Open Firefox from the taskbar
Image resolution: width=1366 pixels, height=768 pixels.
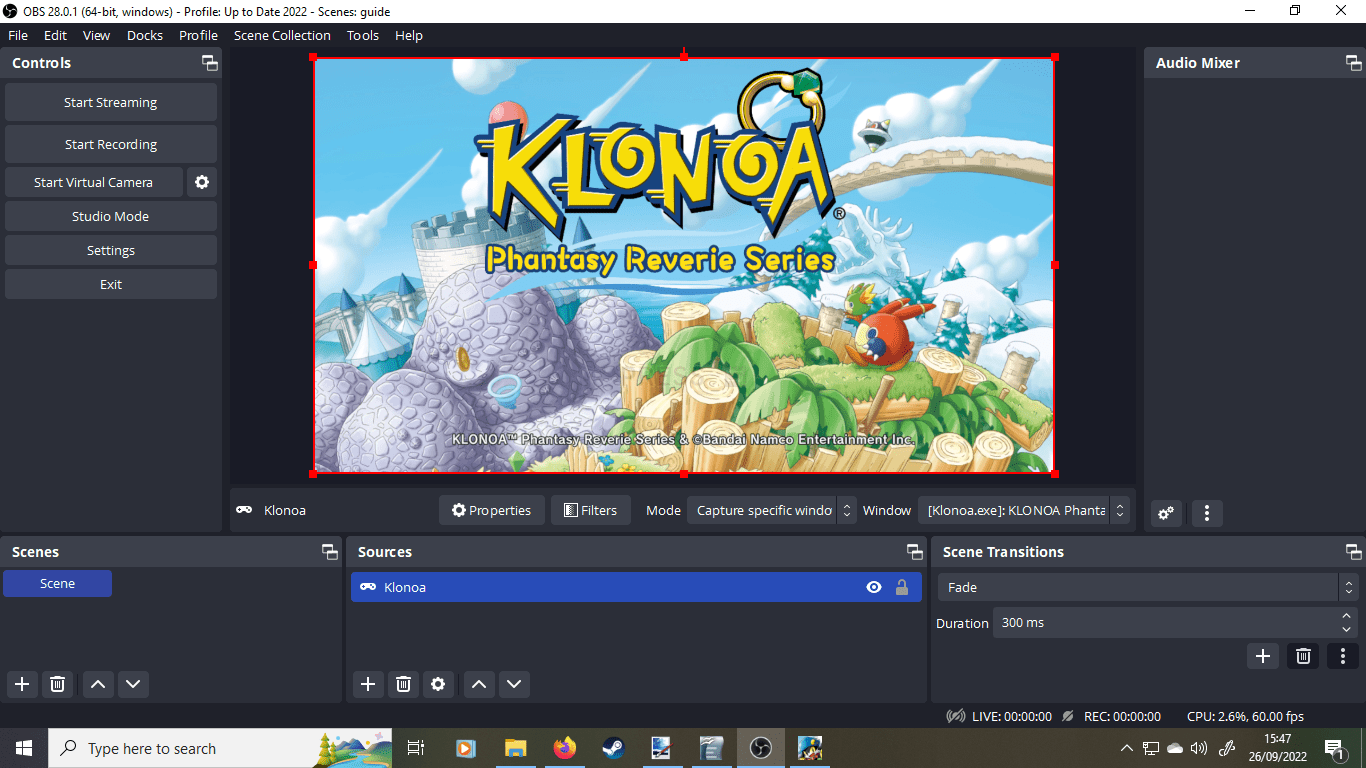(565, 748)
